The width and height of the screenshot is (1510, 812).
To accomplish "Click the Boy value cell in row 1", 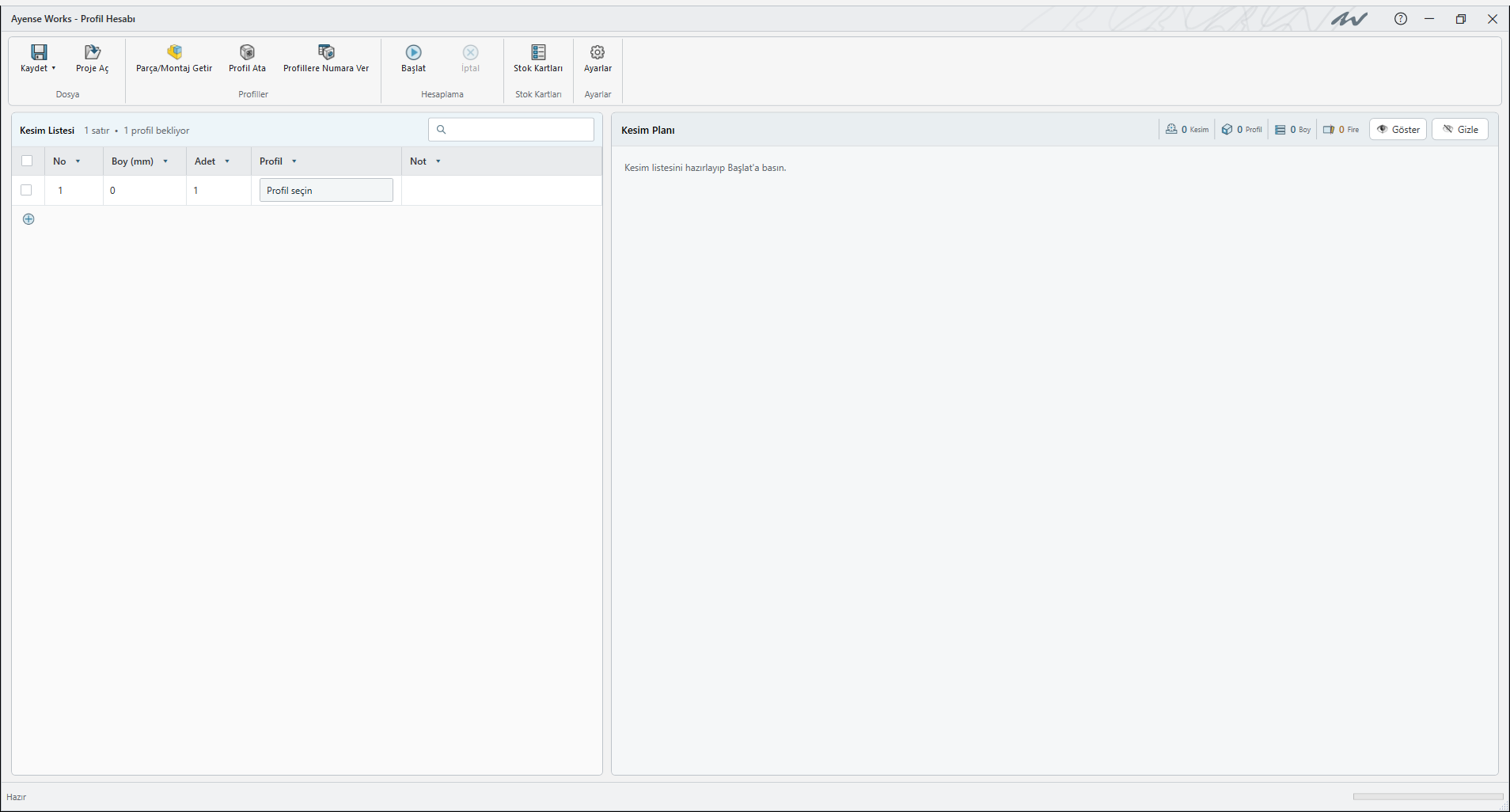I will coord(145,190).
